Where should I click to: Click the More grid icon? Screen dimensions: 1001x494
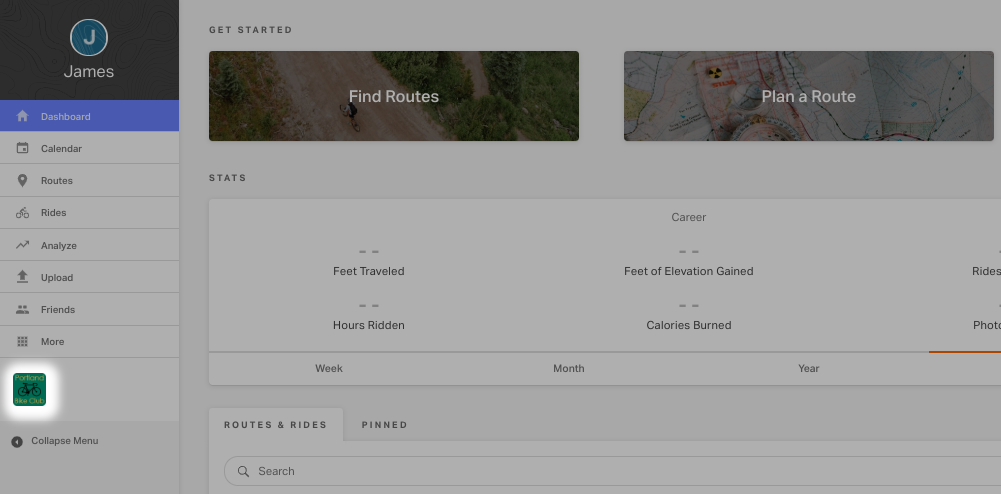22,341
